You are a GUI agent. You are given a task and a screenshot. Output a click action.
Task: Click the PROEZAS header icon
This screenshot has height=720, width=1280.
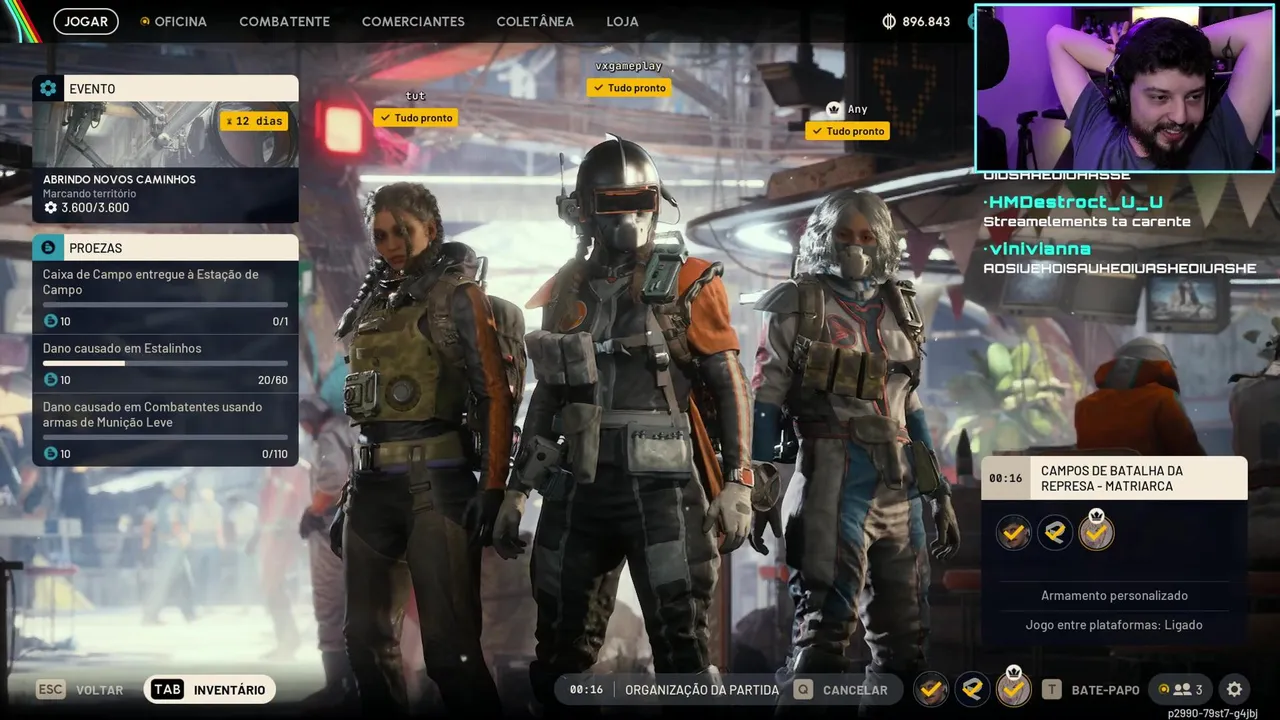coord(48,247)
